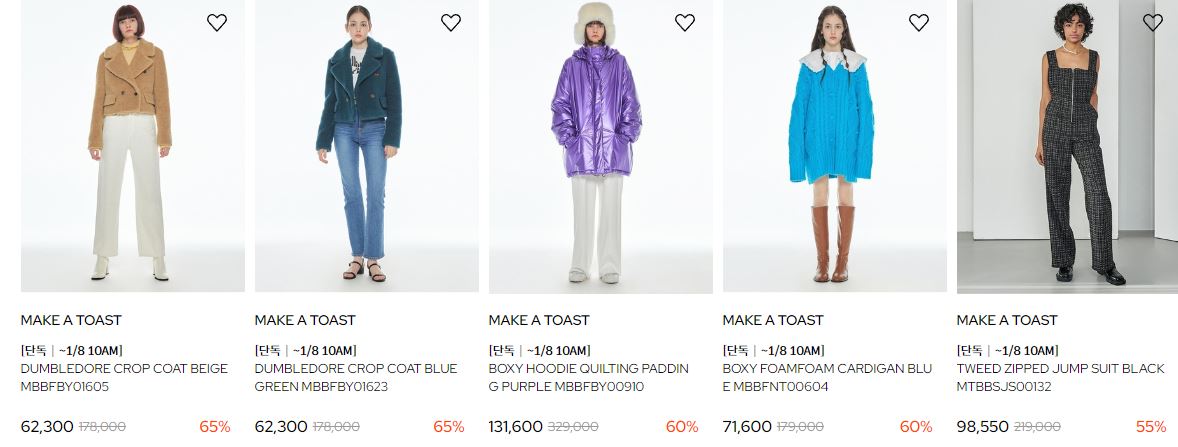Open DUMBLEDORE CROP COAT BLUE GREEN link
Screen dimensions: 1178x447
356,378
